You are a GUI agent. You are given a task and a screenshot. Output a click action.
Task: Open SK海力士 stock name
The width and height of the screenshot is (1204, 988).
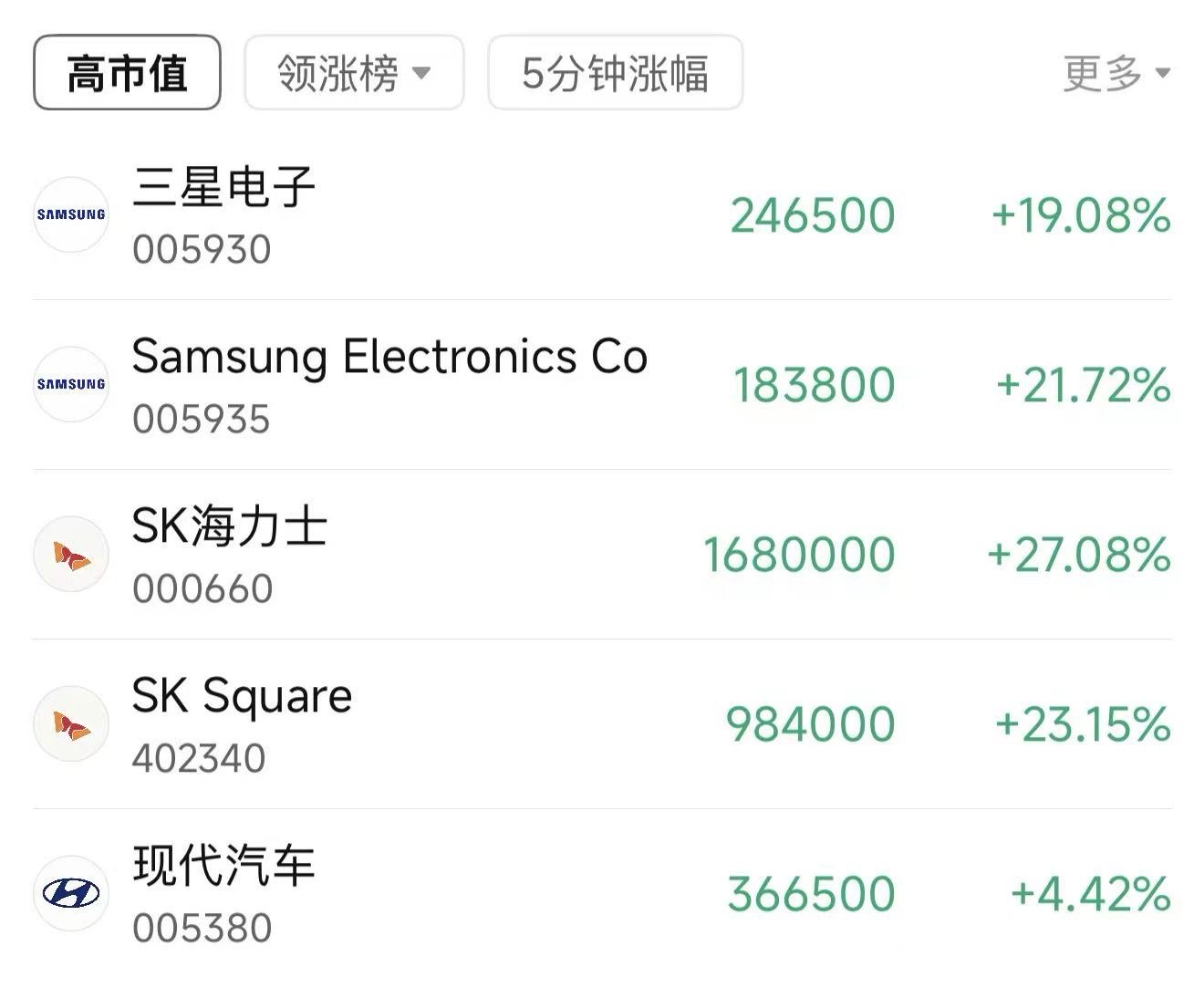[x=230, y=526]
